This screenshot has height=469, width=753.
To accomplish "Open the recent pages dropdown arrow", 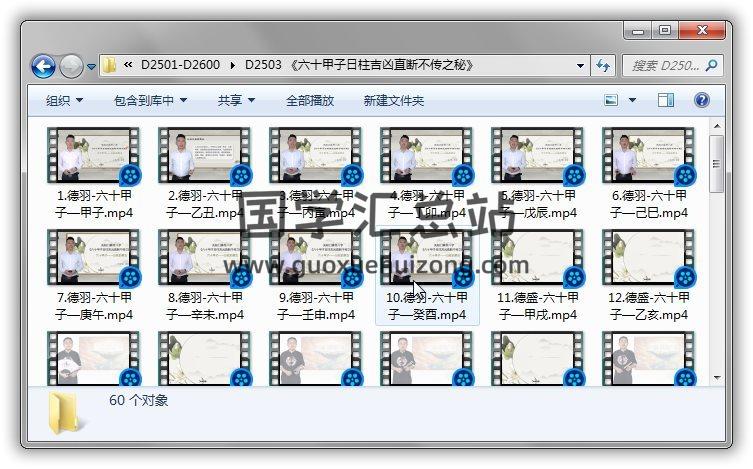I will (x=91, y=67).
